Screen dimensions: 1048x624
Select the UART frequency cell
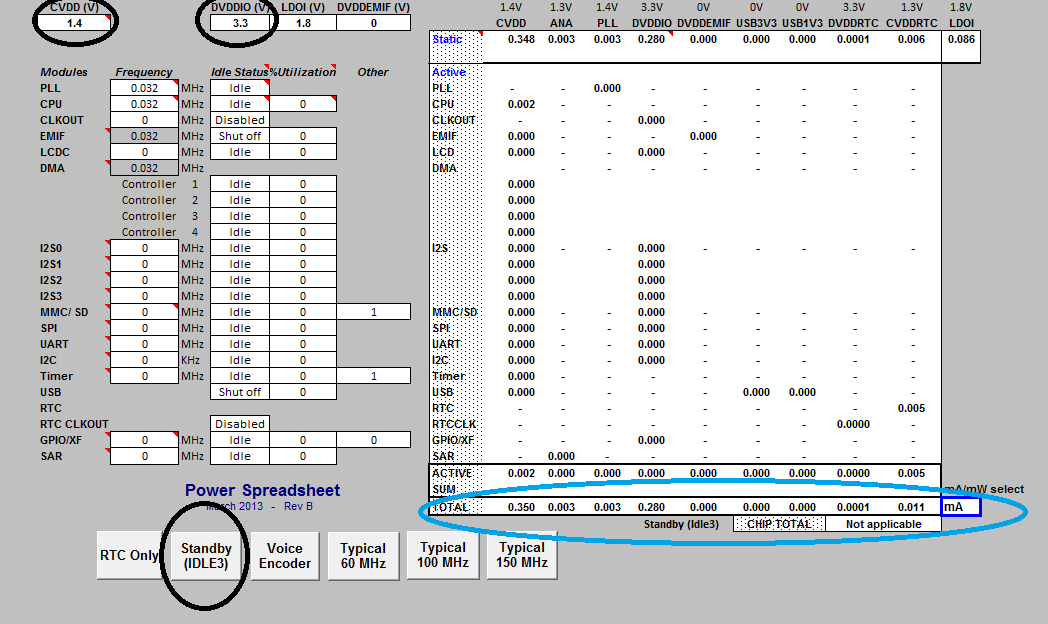[x=144, y=344]
